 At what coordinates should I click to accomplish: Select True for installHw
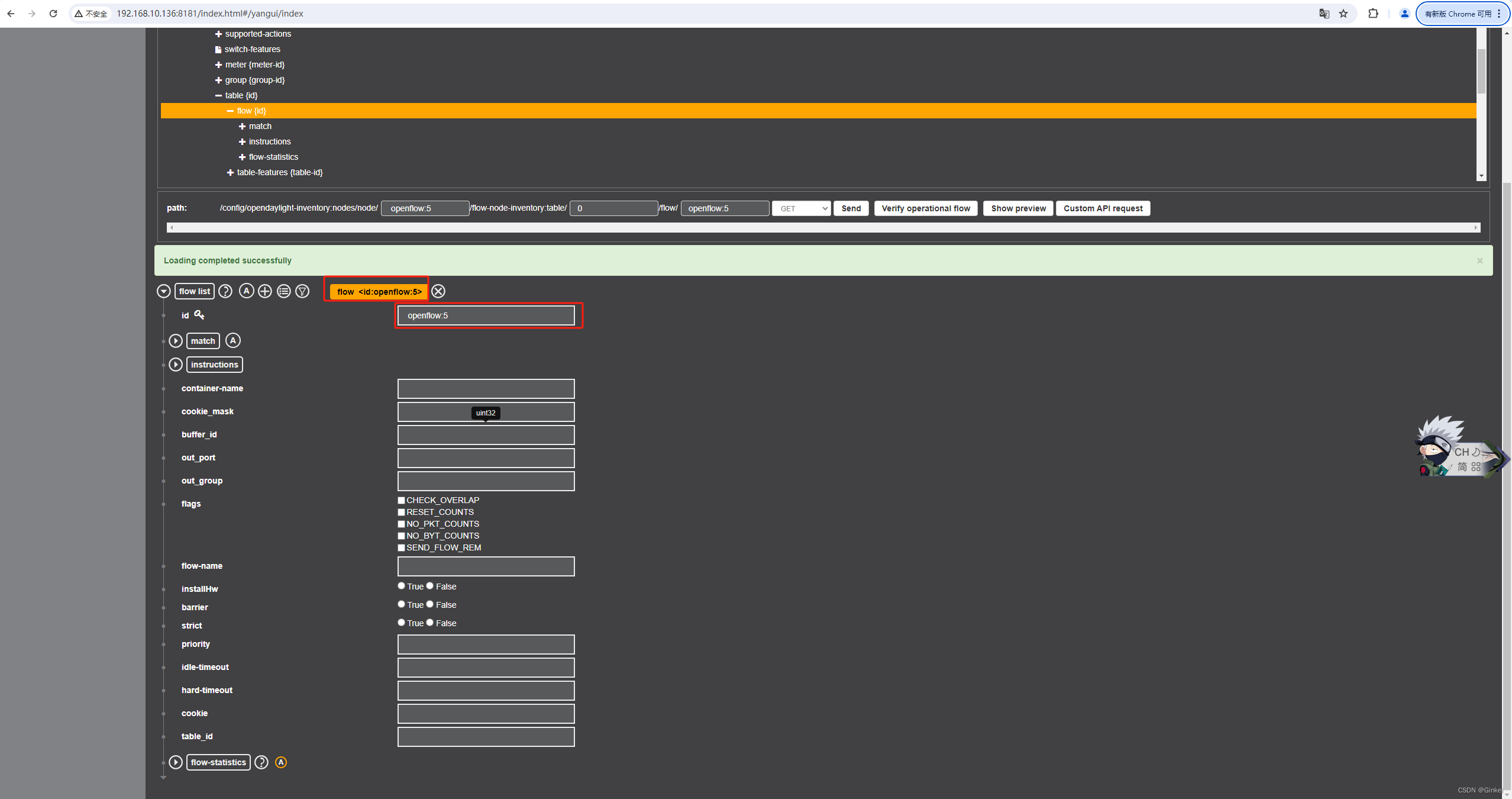(402, 586)
